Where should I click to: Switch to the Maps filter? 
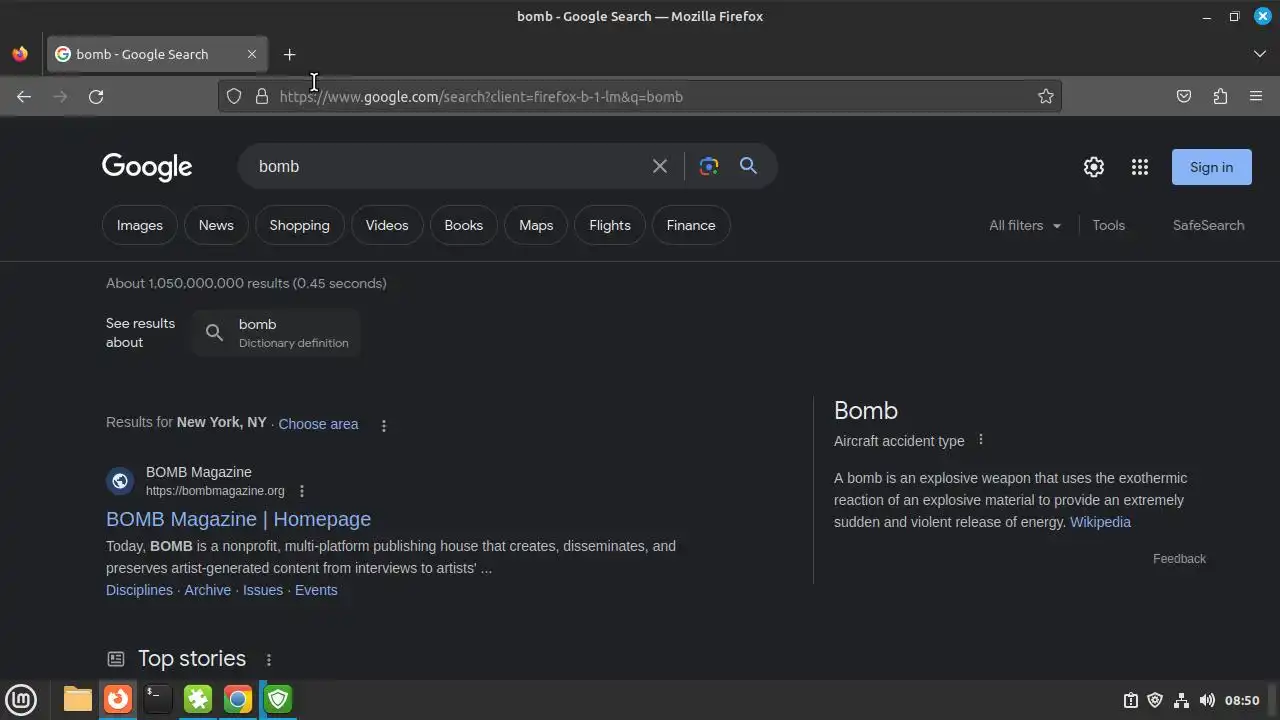tap(536, 225)
